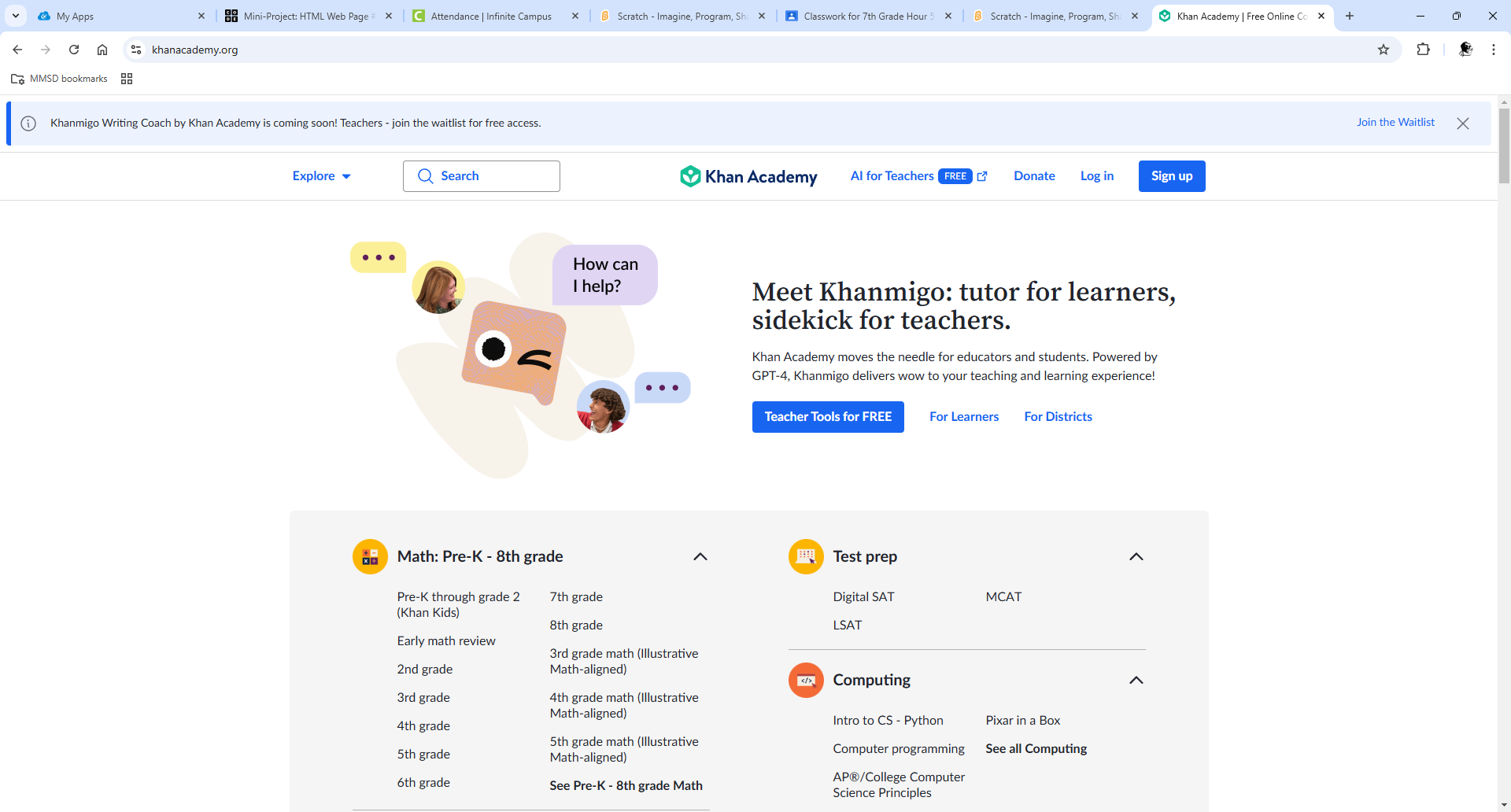Open Chrome three-dot menu
Image resolution: width=1511 pixels, height=812 pixels.
point(1494,50)
